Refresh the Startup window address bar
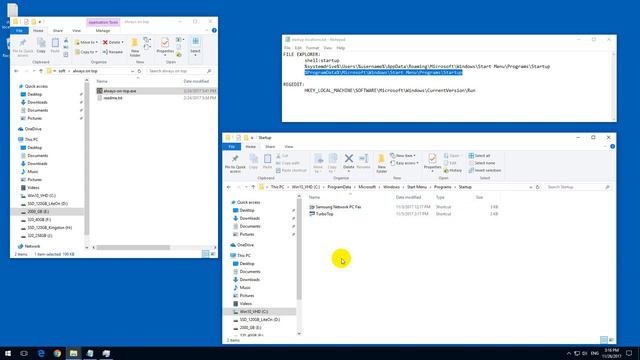The image size is (640, 360). pyautogui.click(x=538, y=187)
